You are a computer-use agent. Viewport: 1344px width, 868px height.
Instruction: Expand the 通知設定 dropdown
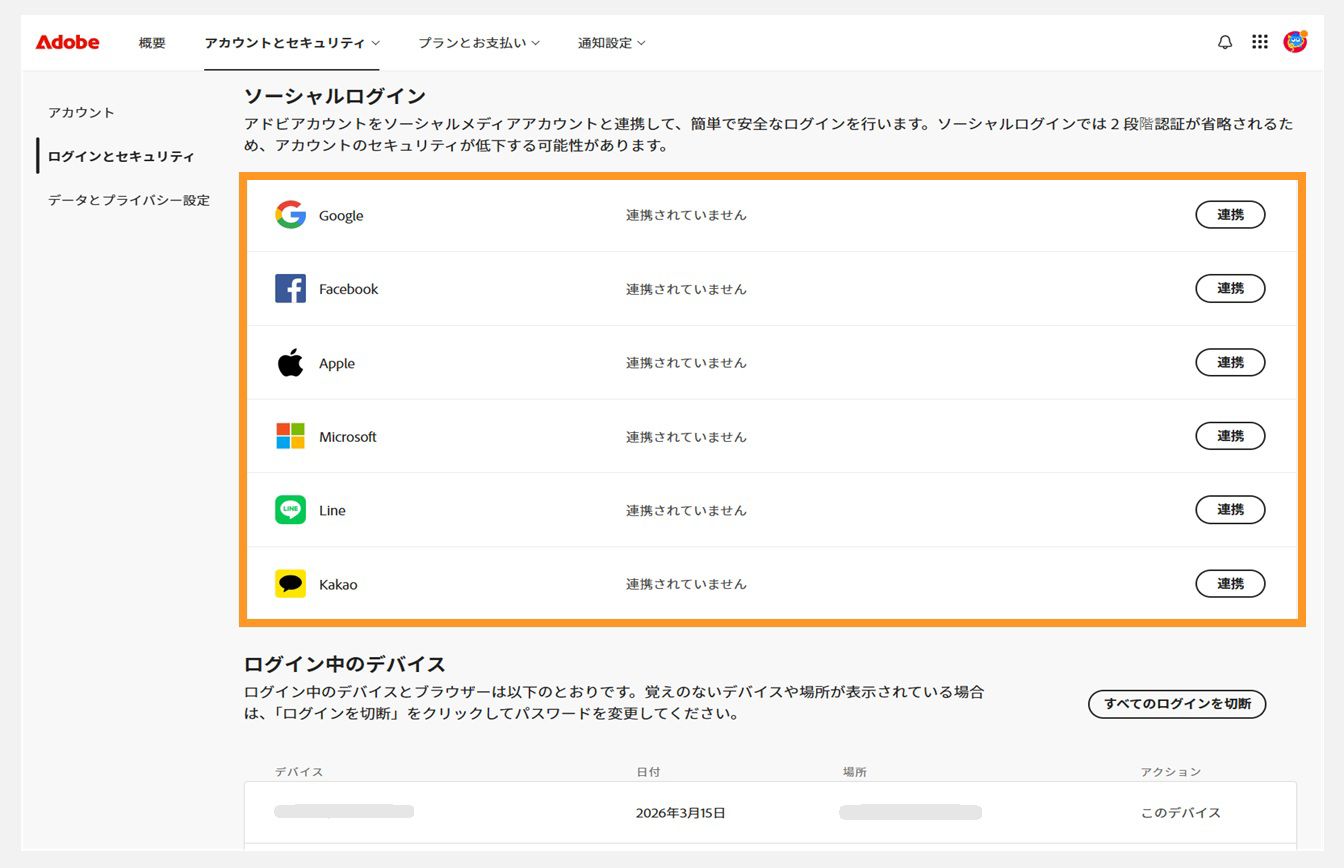(611, 43)
